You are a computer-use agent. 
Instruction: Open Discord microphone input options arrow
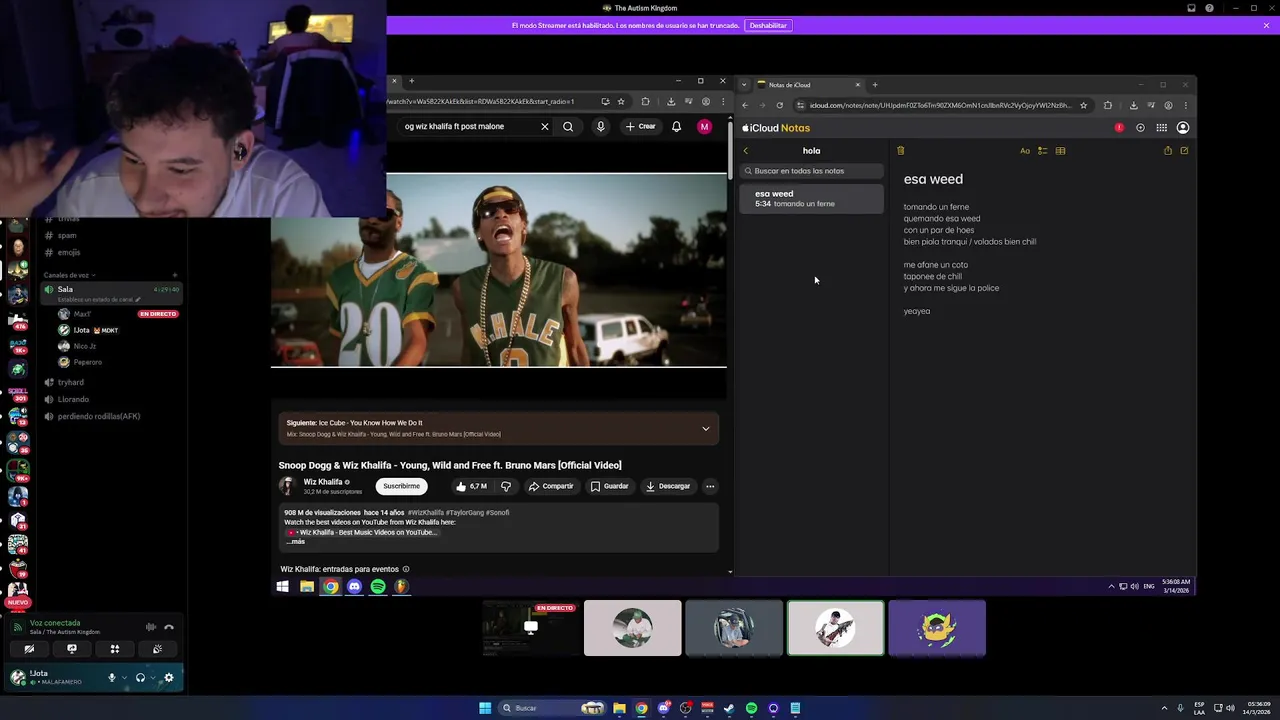pyautogui.click(x=124, y=677)
